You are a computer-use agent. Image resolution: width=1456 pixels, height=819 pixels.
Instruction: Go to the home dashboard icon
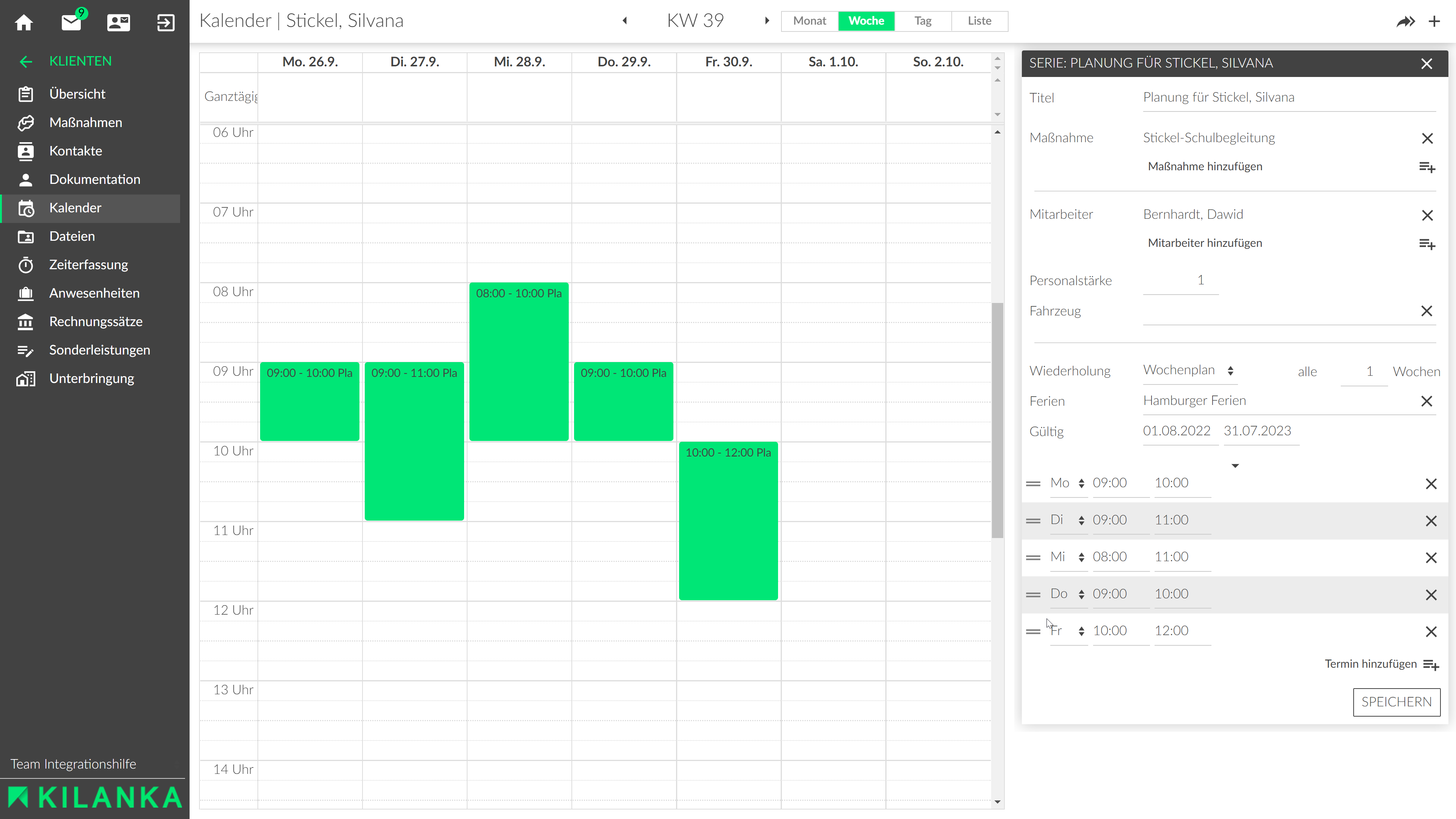24,23
